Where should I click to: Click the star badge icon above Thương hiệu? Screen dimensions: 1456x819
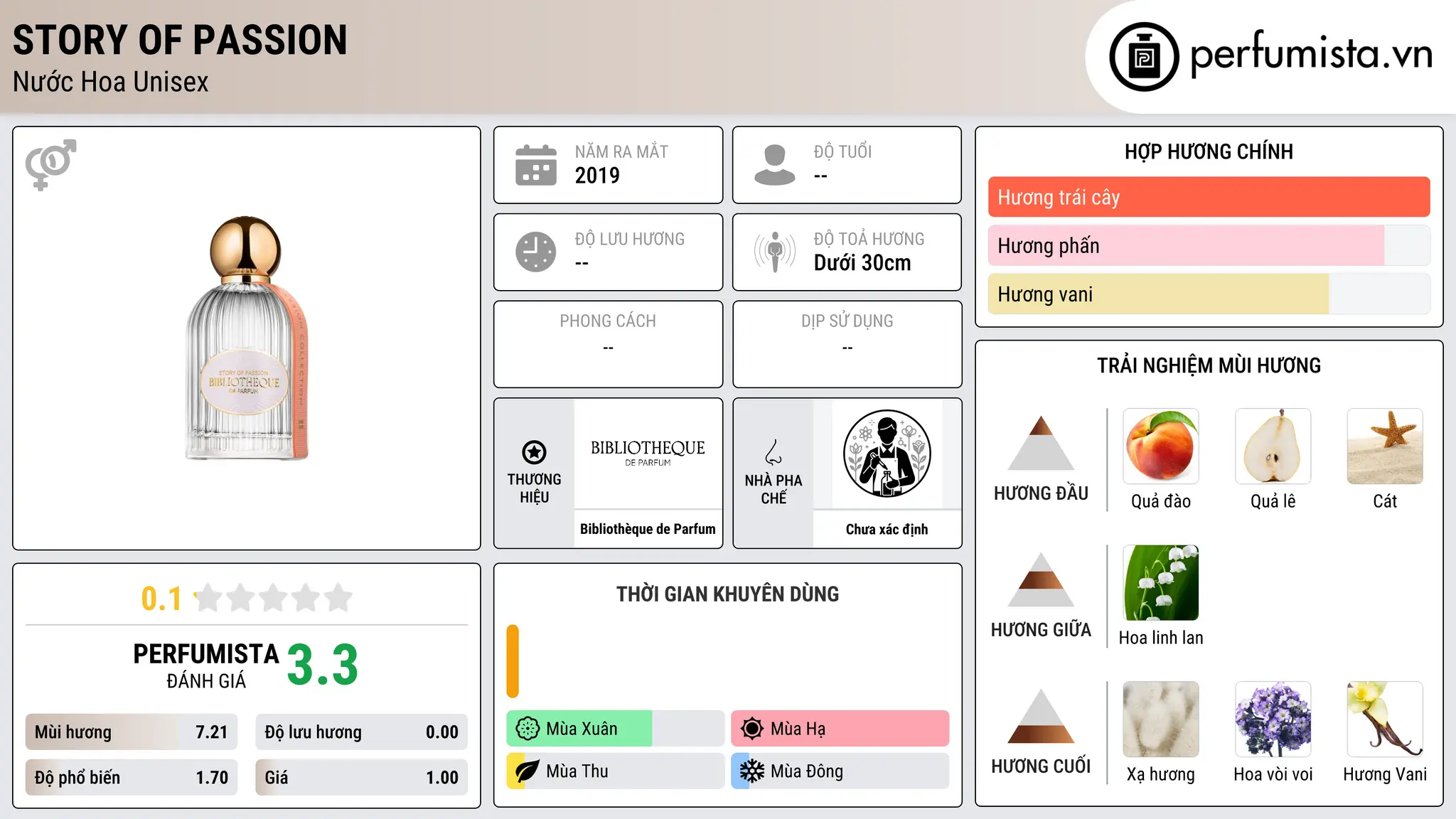(x=534, y=452)
